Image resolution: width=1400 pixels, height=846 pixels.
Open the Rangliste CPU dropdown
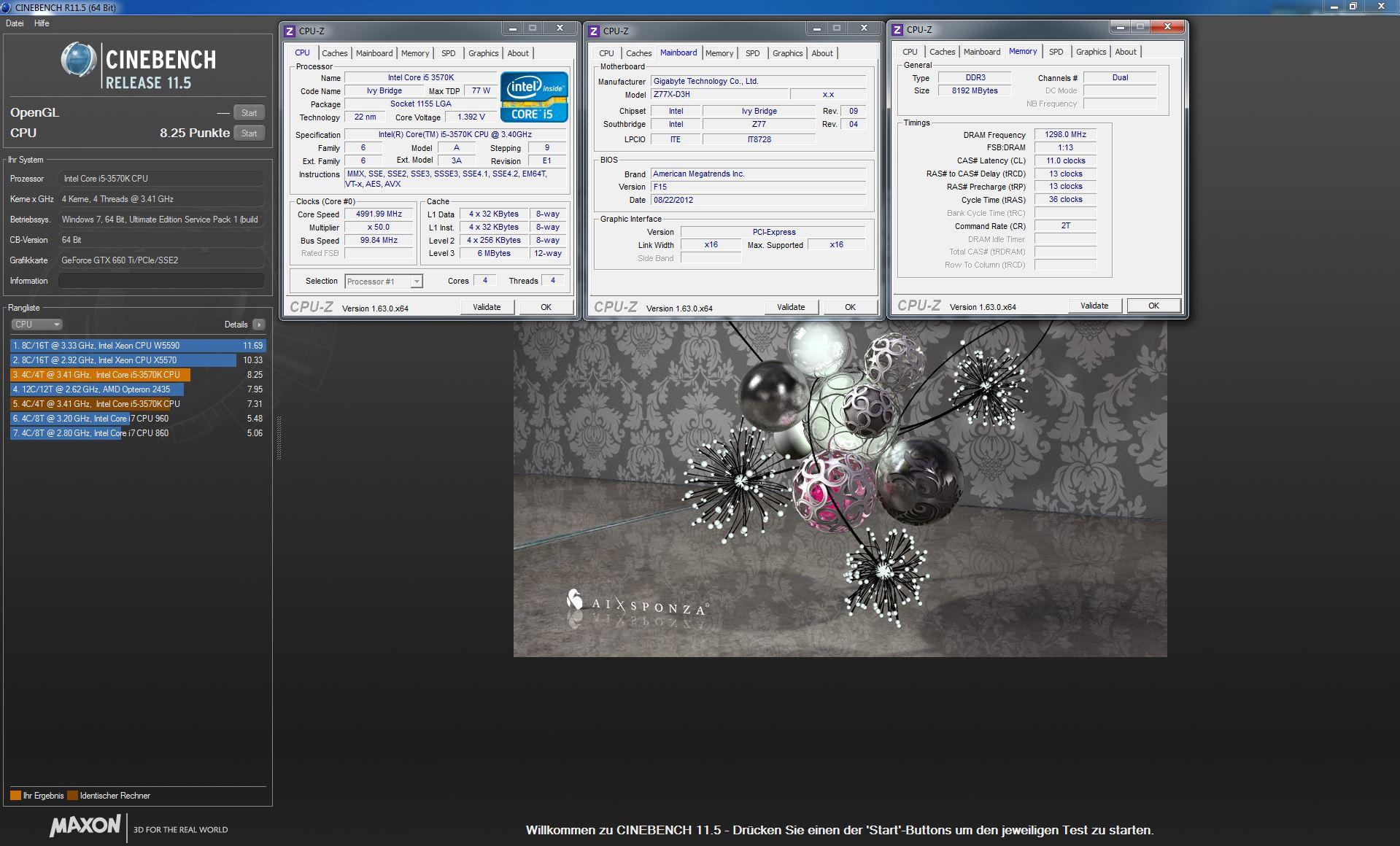(x=36, y=325)
